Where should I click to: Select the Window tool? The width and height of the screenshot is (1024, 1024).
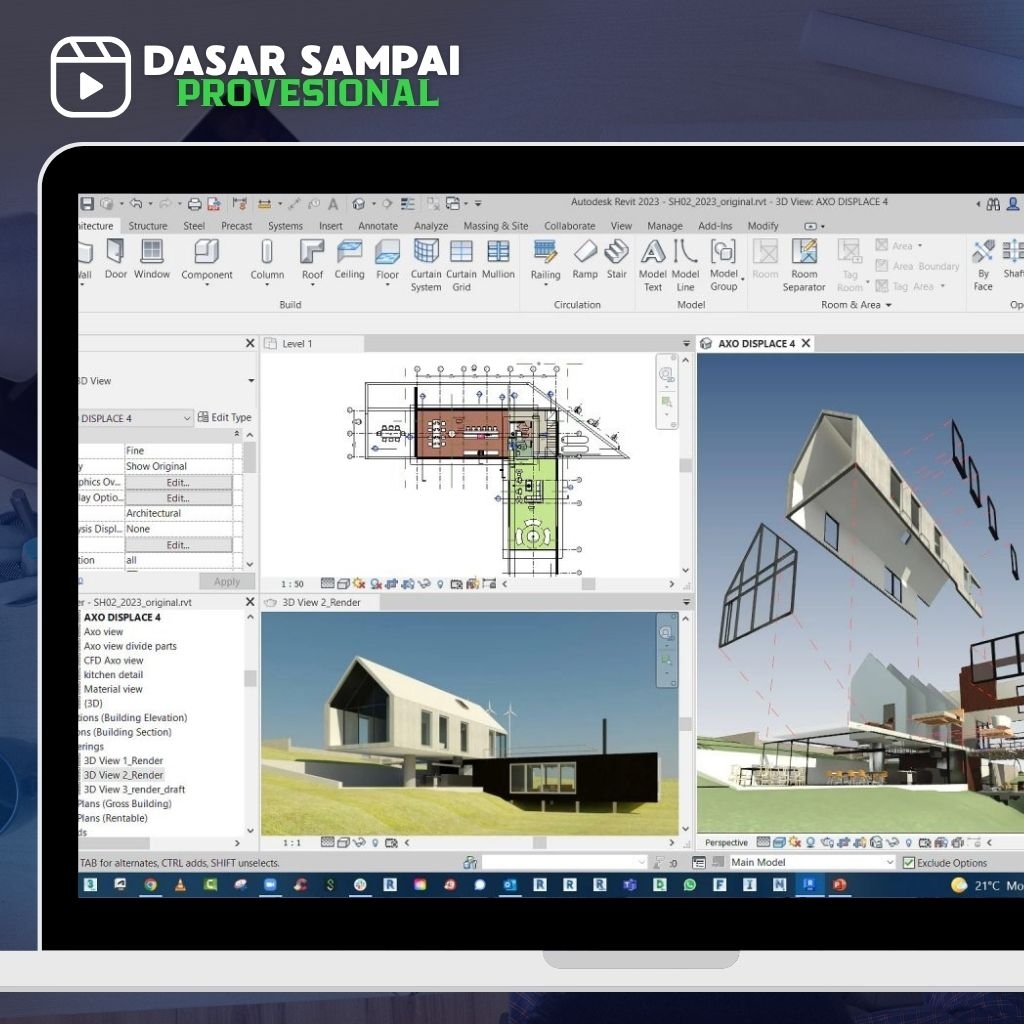point(152,259)
